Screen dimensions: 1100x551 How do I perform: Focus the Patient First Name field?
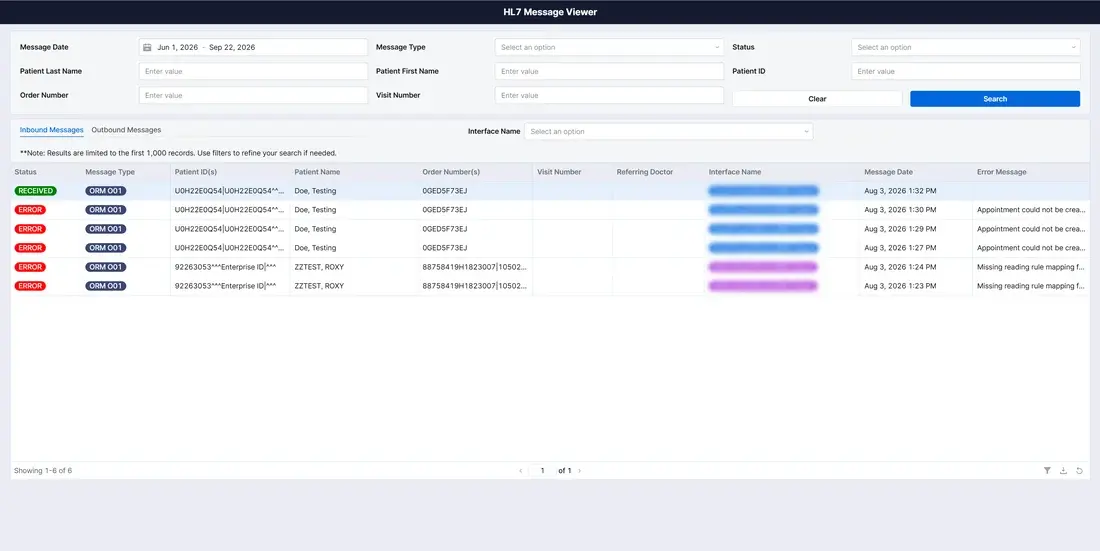coord(609,71)
